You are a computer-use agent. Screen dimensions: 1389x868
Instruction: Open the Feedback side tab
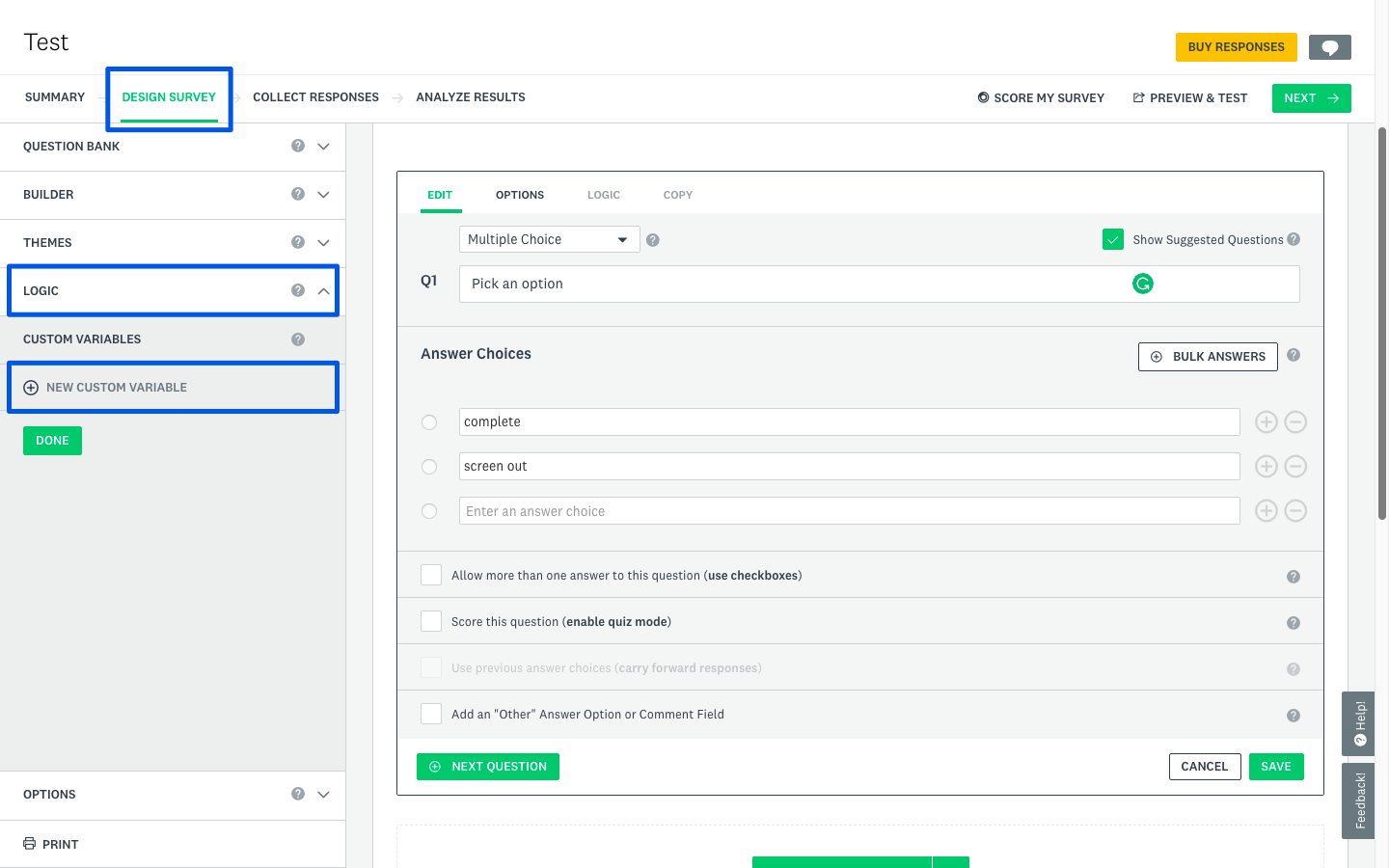tap(1358, 800)
